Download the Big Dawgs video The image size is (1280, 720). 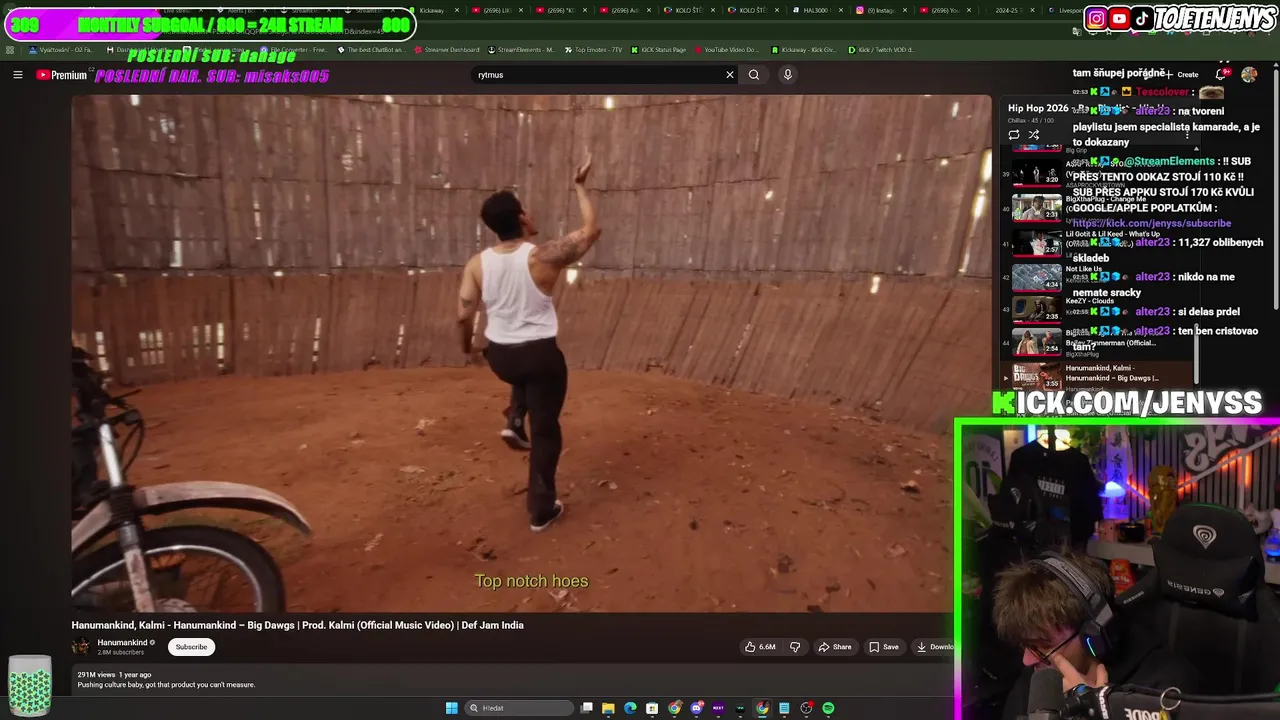(934, 647)
